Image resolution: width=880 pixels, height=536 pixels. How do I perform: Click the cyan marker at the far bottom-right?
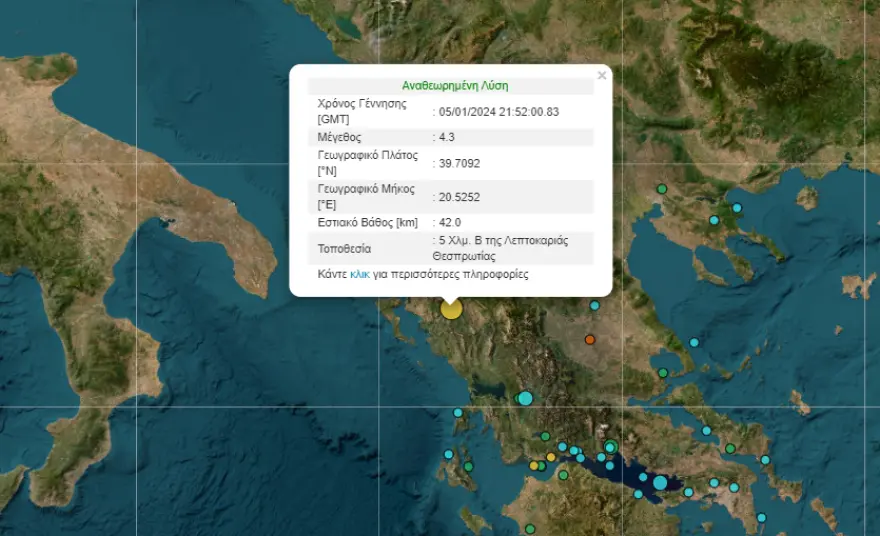pos(762,517)
